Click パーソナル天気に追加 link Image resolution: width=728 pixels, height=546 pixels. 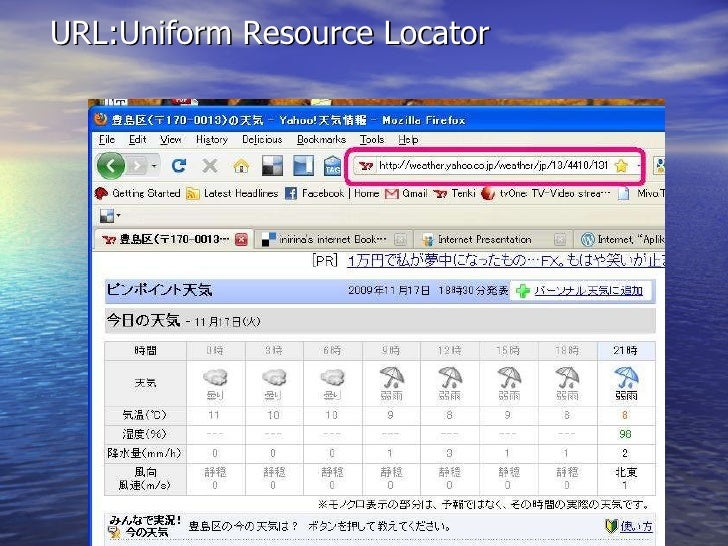tap(589, 291)
